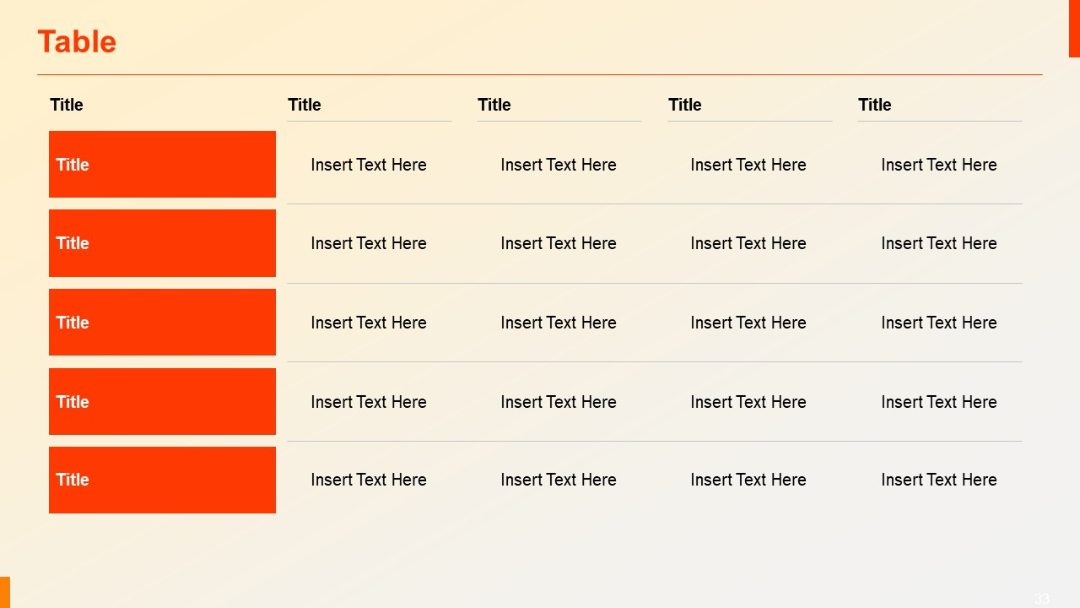
Task: Select the top orange 'Title' row cell
Action: click(x=162, y=164)
